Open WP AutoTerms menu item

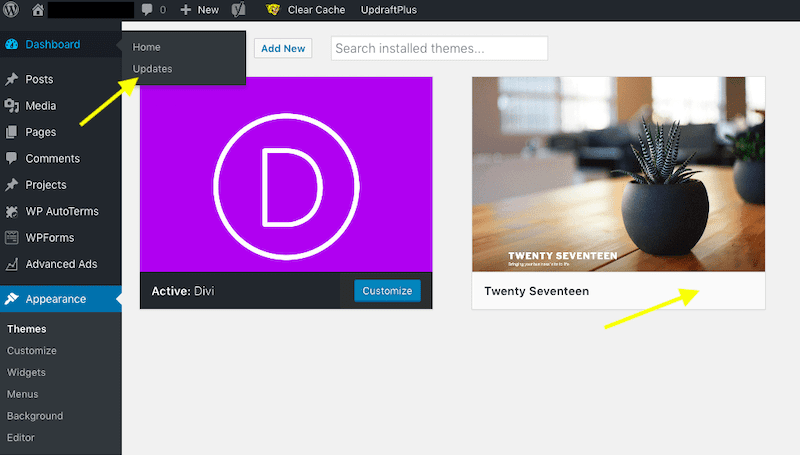tap(61, 212)
